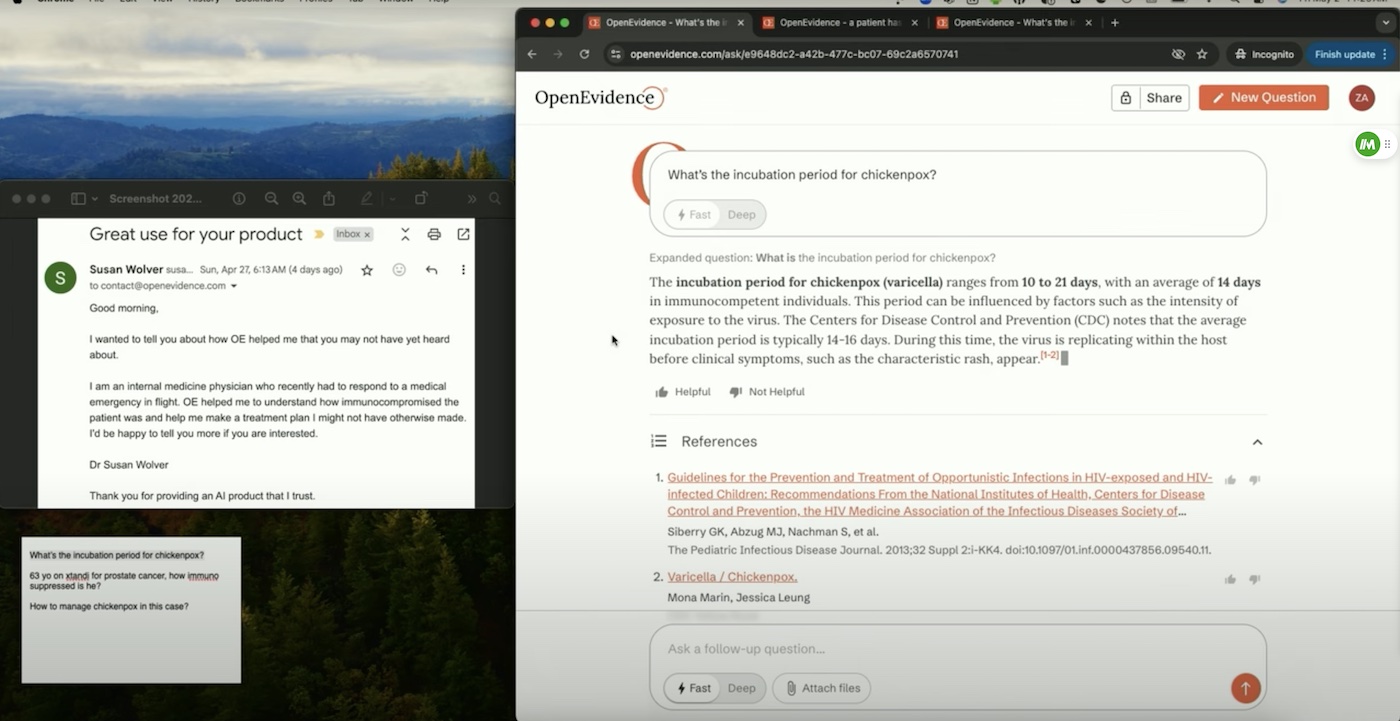Click the Ask a follow-up question field
Image resolution: width=1400 pixels, height=721 pixels.
(940, 649)
